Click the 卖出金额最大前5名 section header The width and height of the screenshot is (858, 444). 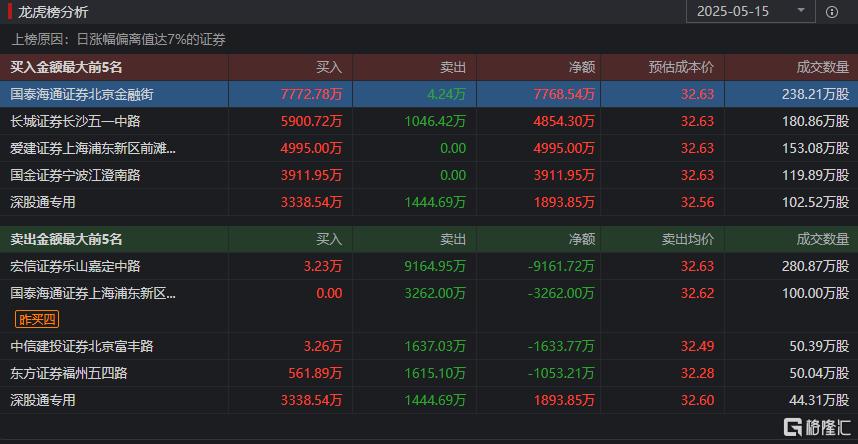coord(66,240)
